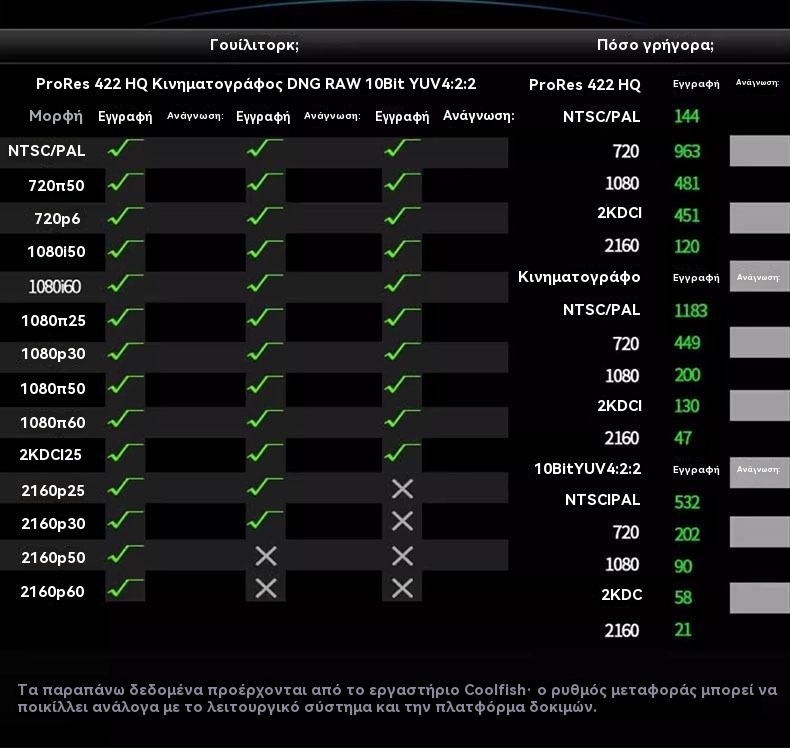Click the 1080i60 format row label
Screen dimensions: 790x748
click(x=54, y=287)
